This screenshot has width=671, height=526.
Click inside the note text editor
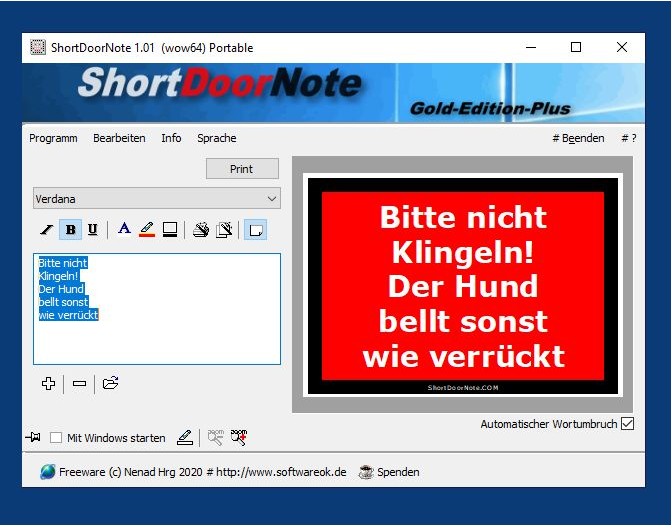click(x=157, y=309)
